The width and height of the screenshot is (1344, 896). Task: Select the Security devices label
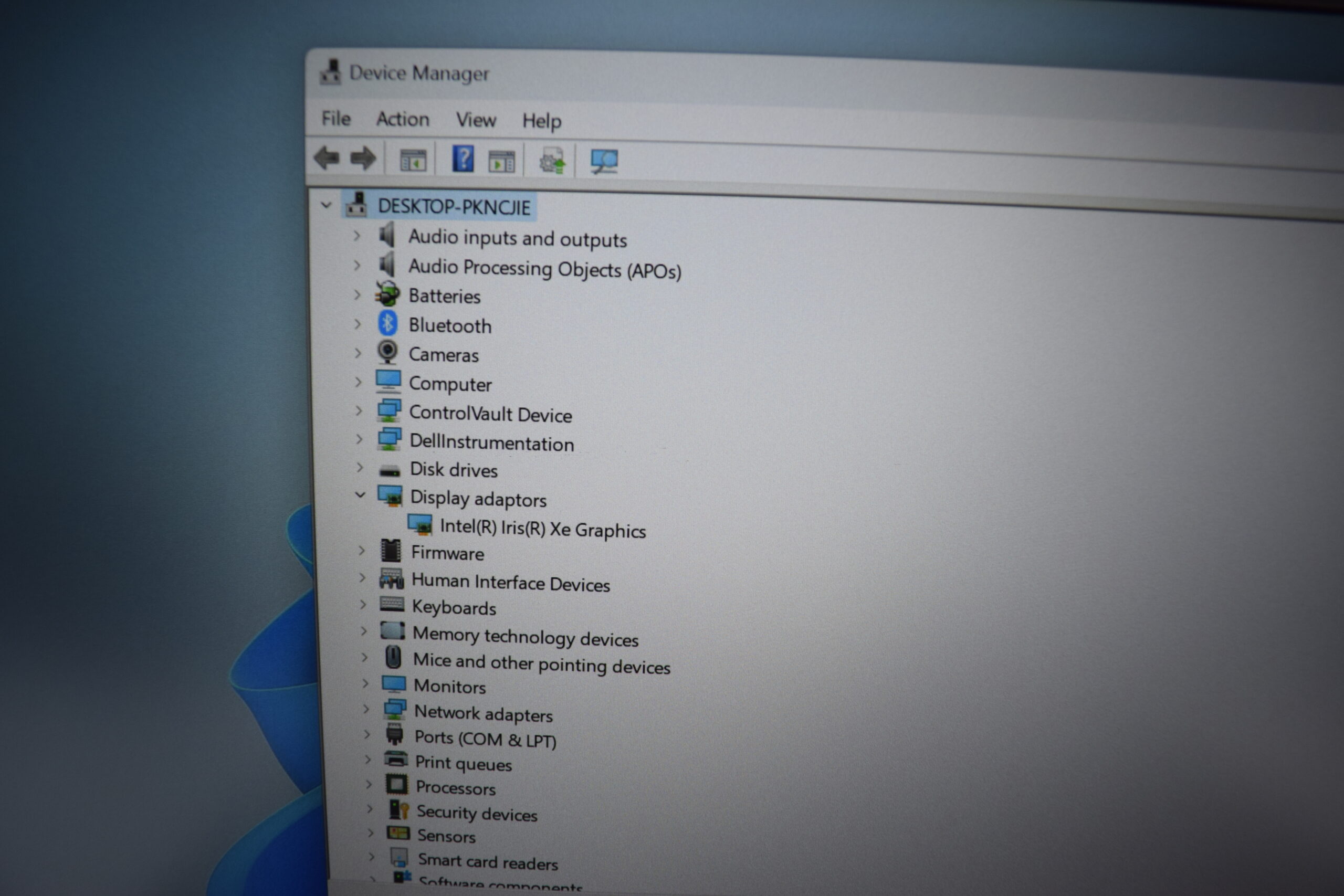pos(477,813)
